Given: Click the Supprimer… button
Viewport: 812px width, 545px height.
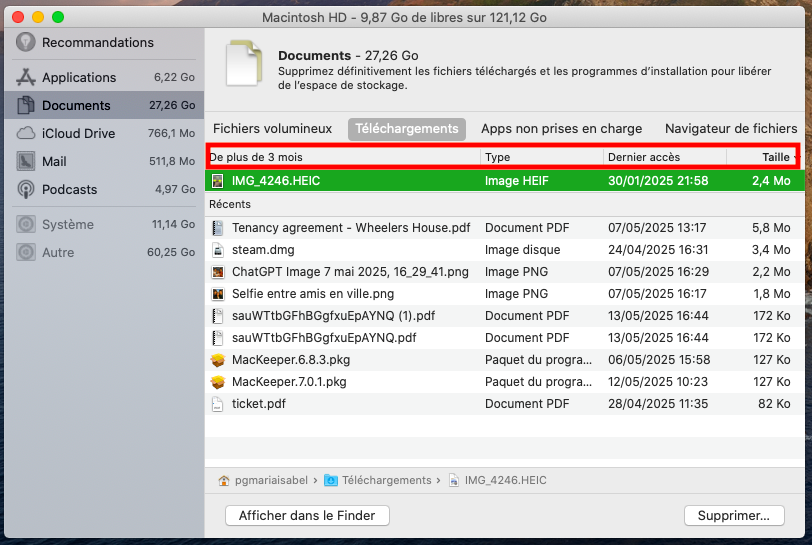Looking at the screenshot, I should click(x=734, y=515).
